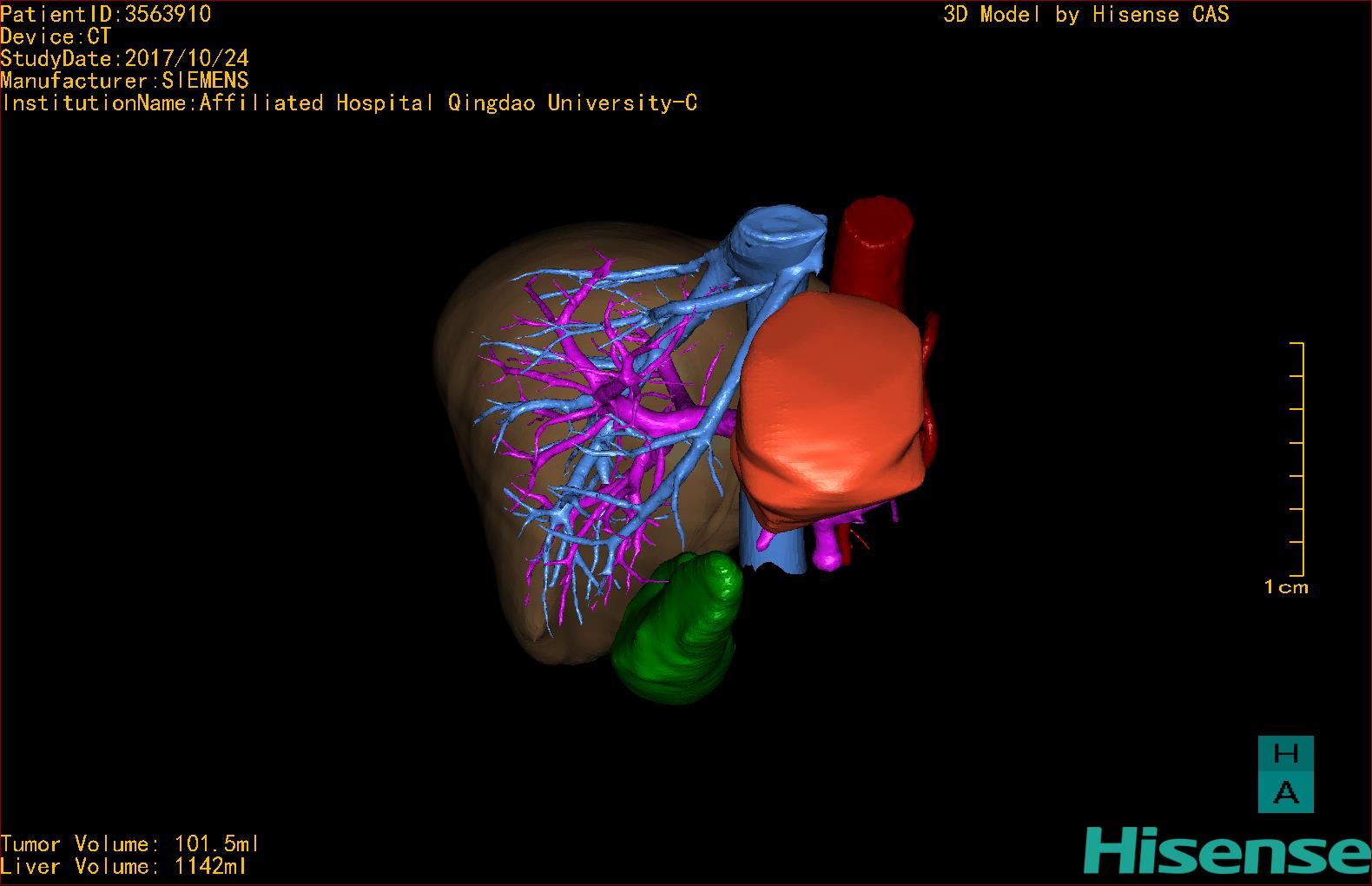
Task: Click the H face of the orientation cube
Action: 1285,754
